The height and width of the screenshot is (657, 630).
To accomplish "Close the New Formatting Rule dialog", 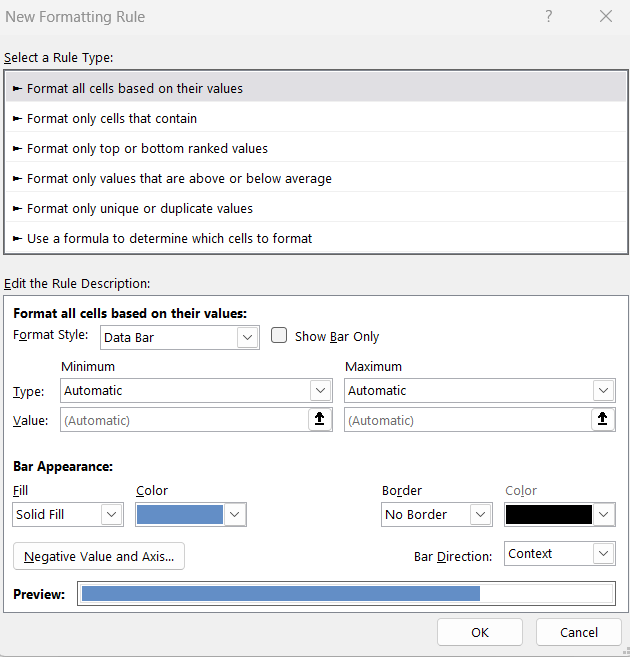I will pyautogui.click(x=606, y=16).
